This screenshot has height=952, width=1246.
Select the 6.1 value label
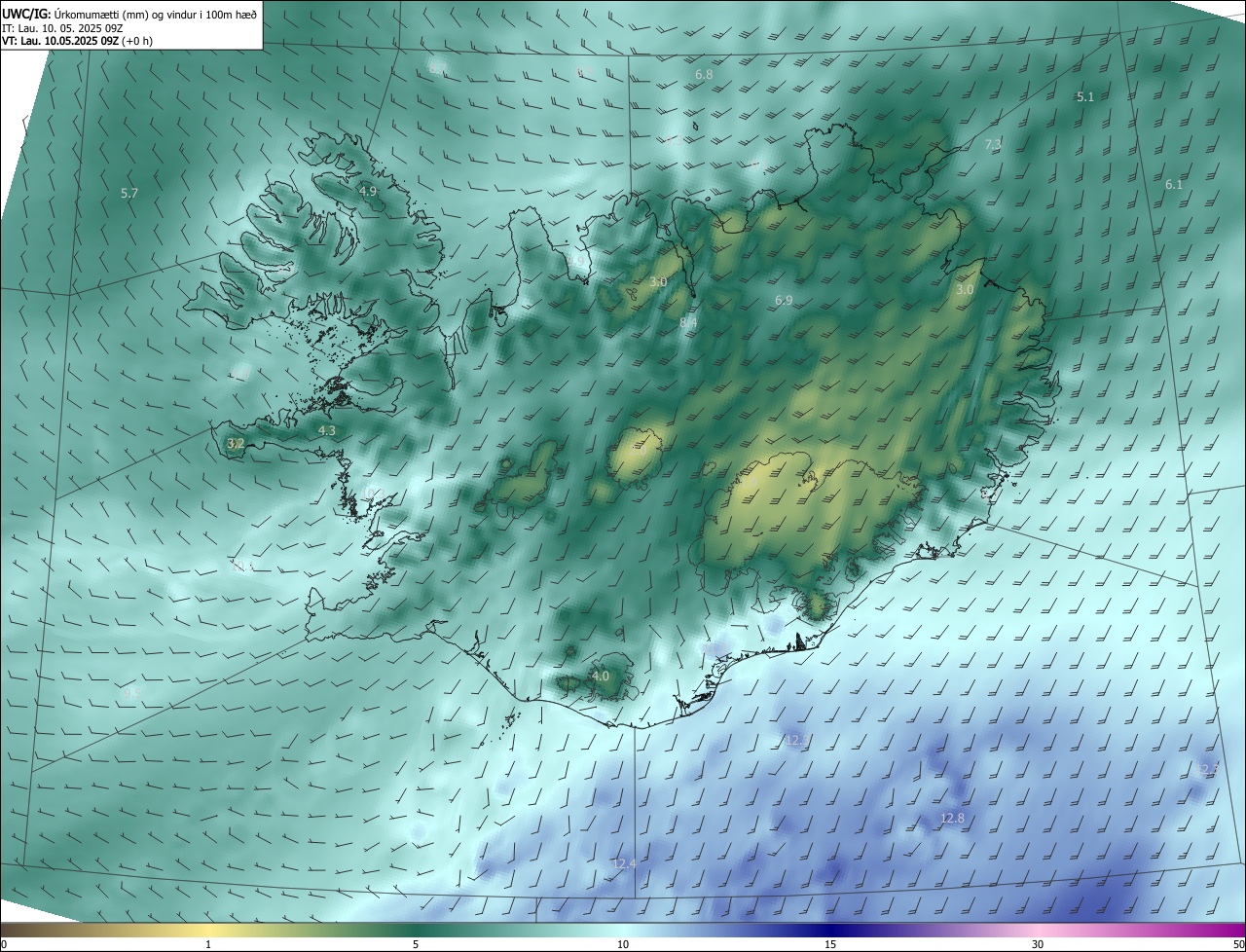tap(1174, 184)
